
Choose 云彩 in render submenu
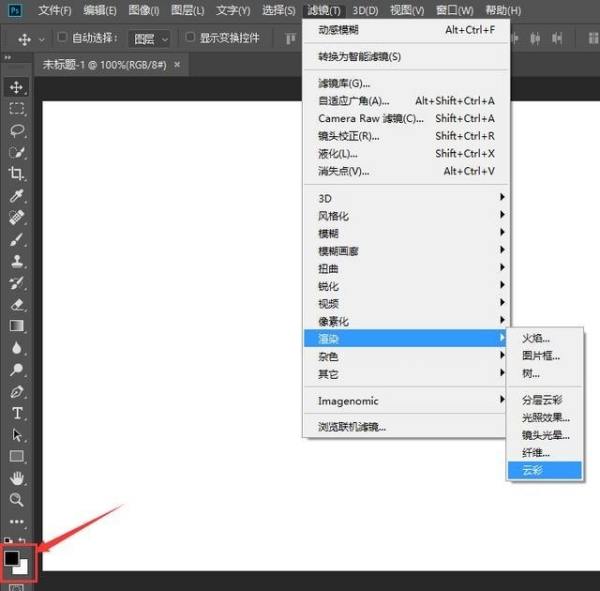pyautogui.click(x=545, y=470)
